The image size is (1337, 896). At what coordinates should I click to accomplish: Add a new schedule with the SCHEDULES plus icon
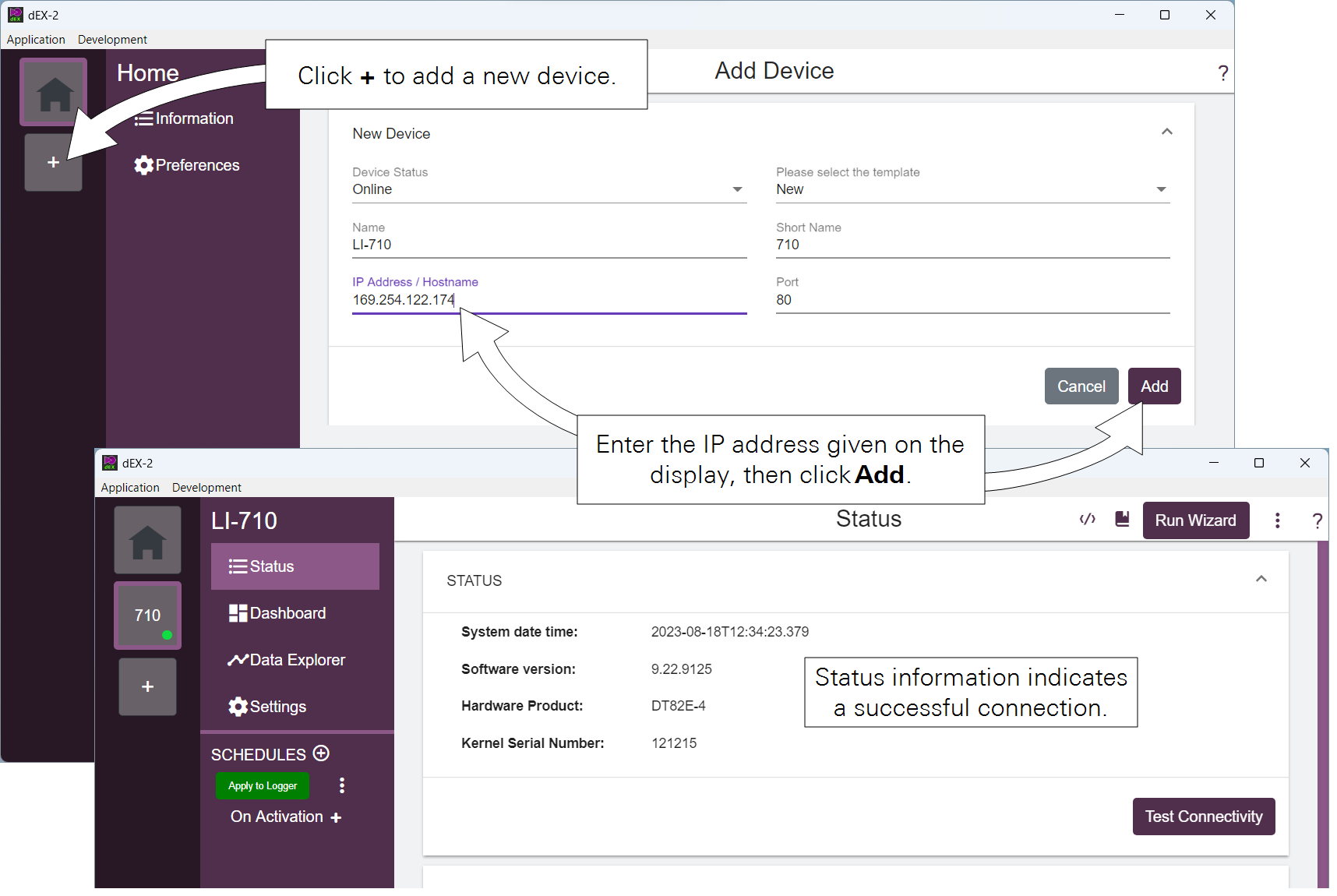[x=321, y=753]
